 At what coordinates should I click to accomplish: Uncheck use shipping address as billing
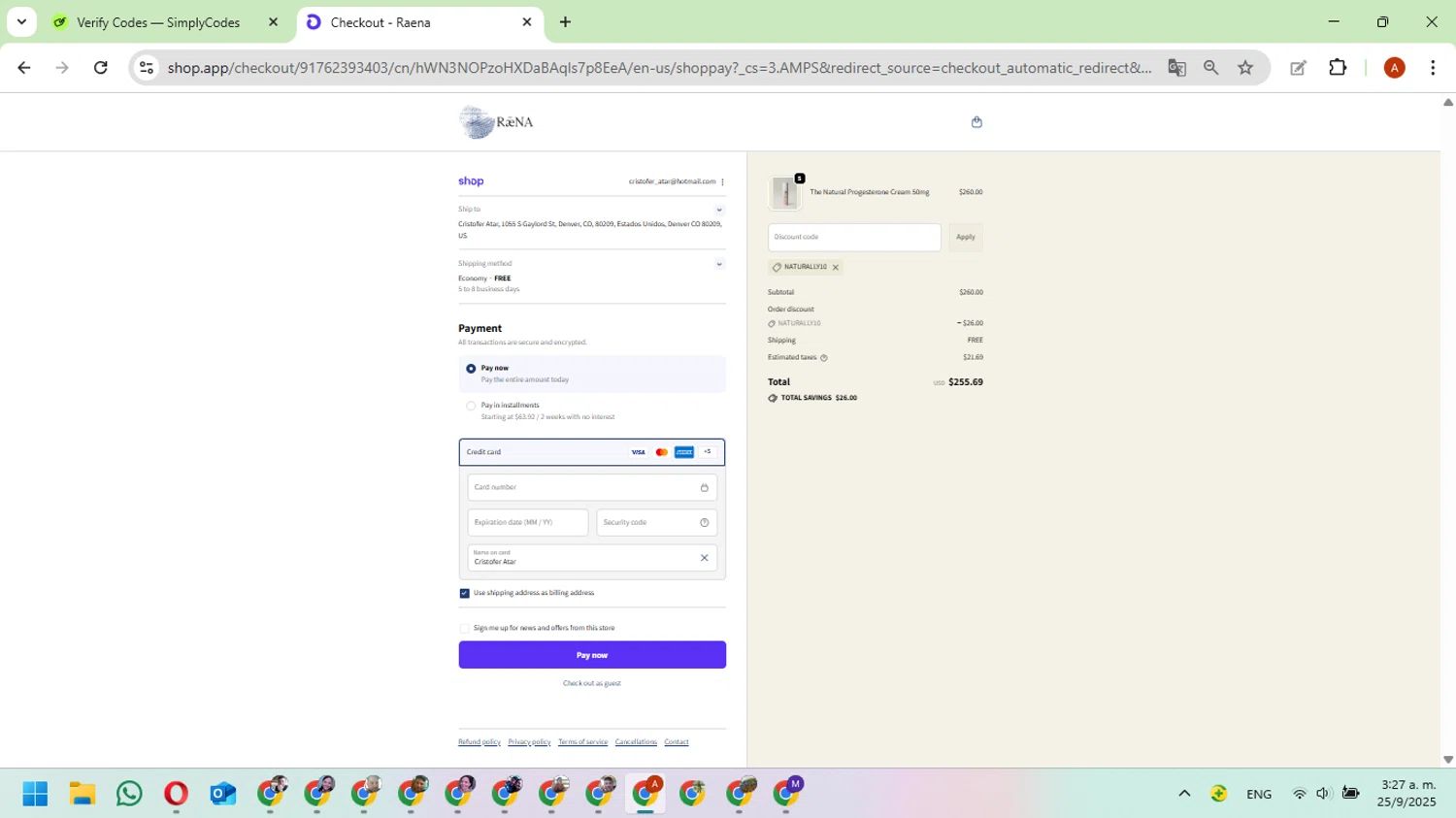(x=464, y=593)
